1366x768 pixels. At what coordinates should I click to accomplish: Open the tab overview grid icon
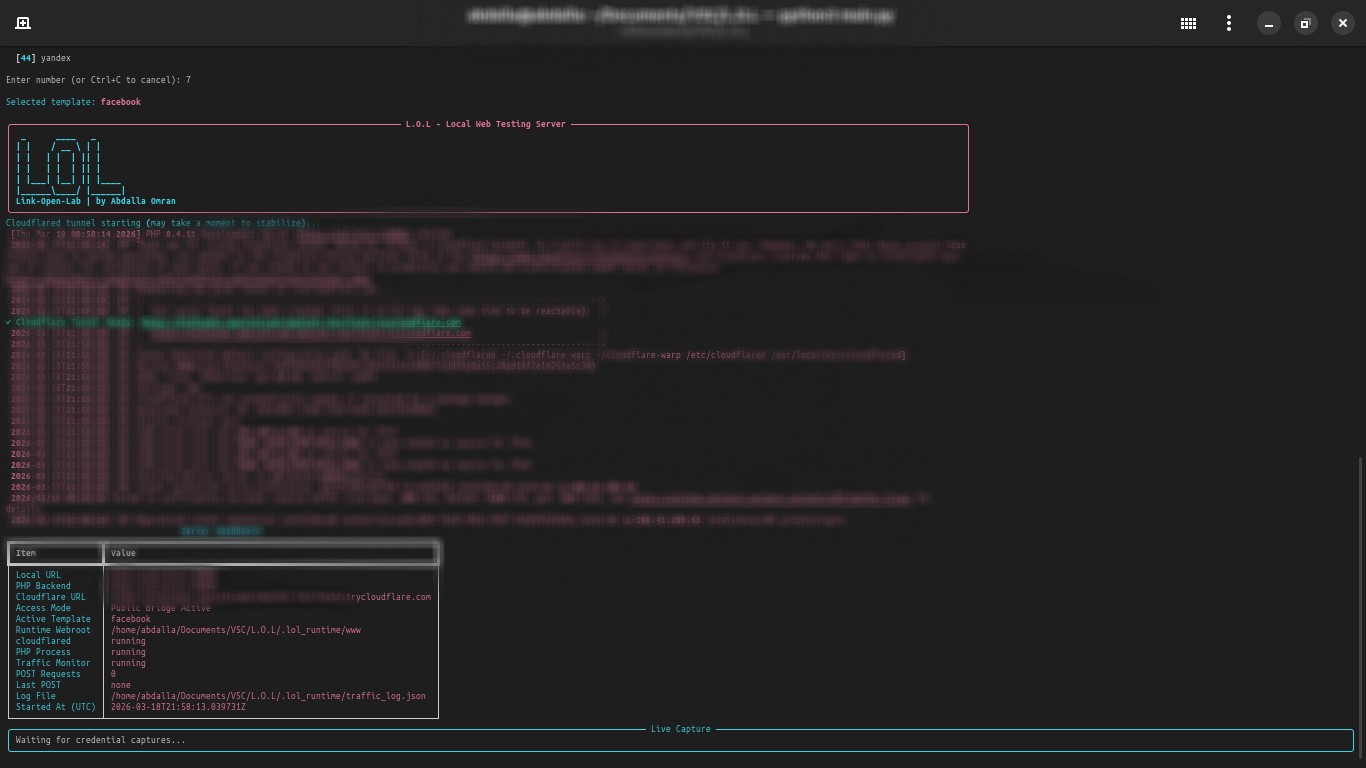(x=1188, y=23)
